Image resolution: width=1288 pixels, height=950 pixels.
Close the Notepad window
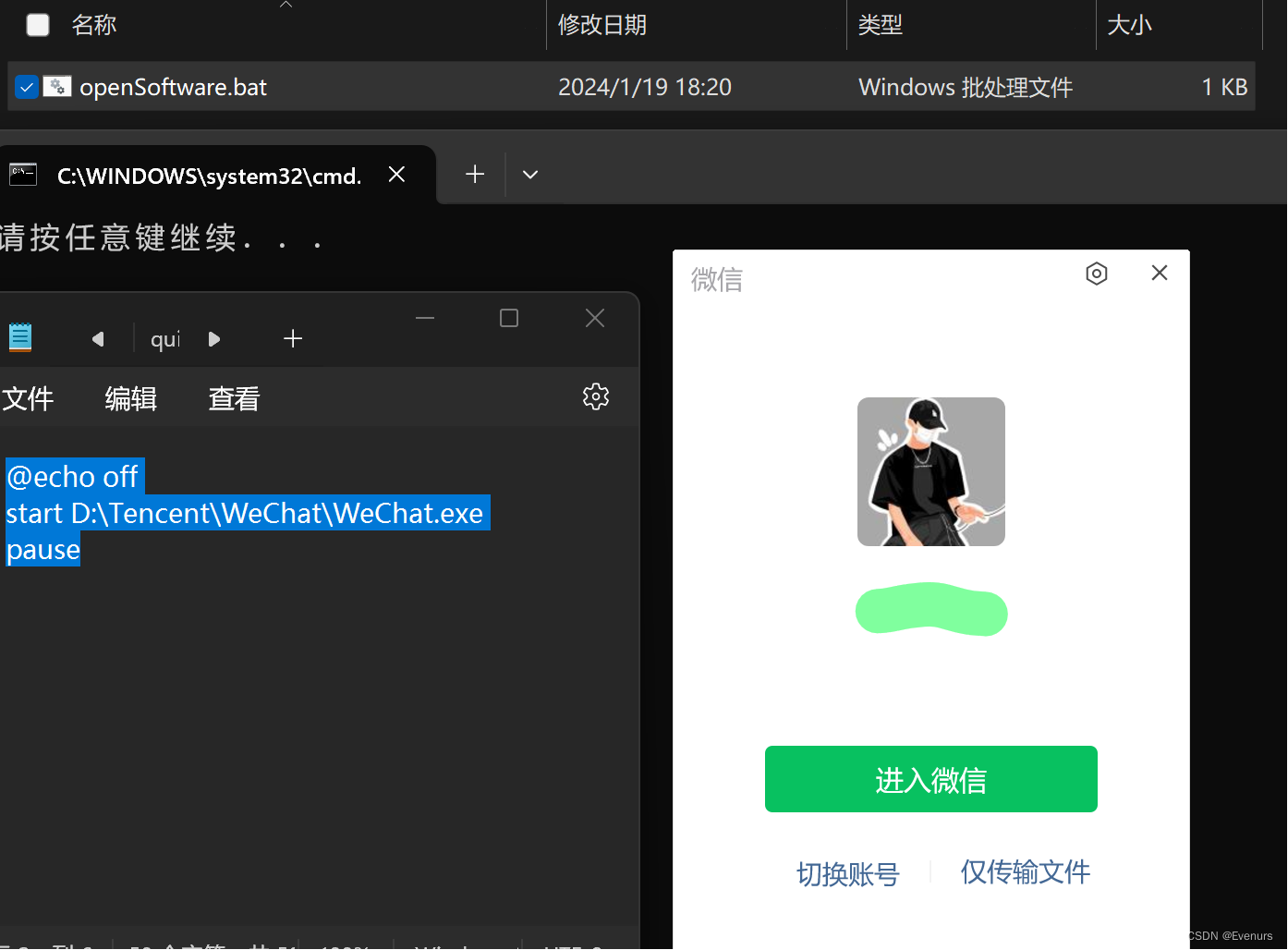click(595, 318)
